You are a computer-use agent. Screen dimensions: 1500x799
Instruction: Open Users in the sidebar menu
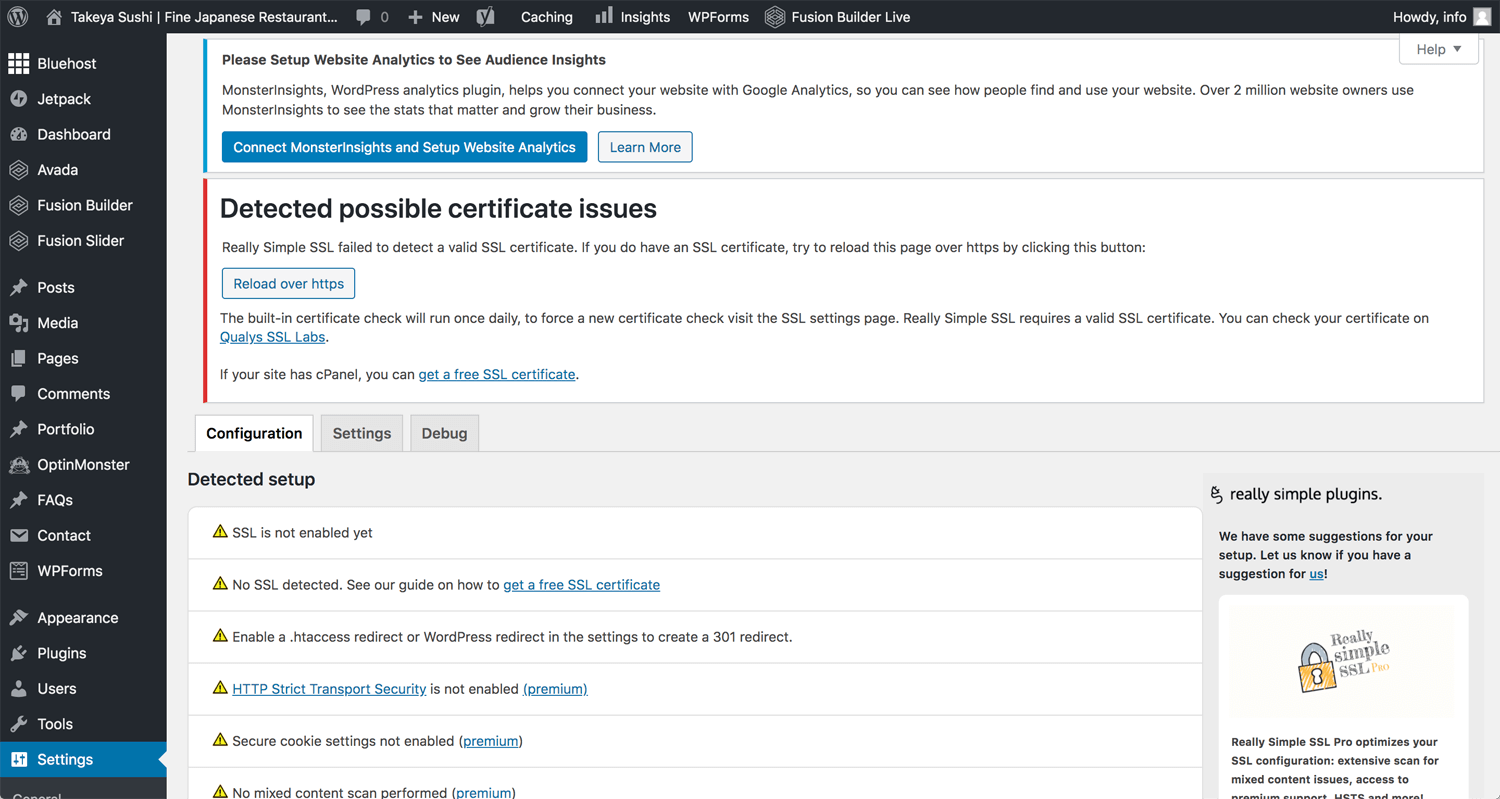pos(83,689)
